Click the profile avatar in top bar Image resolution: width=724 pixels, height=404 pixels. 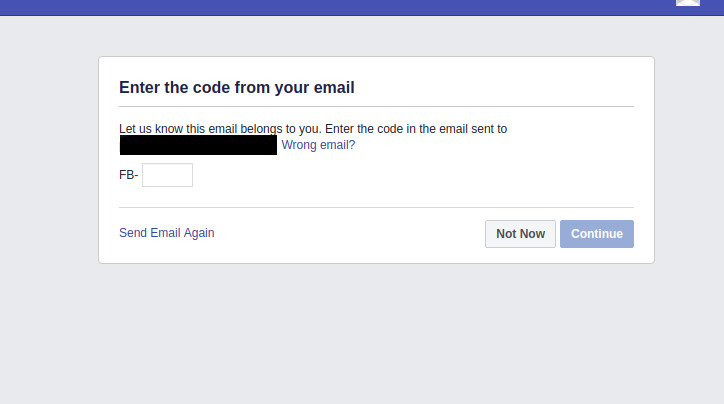tap(687, 3)
